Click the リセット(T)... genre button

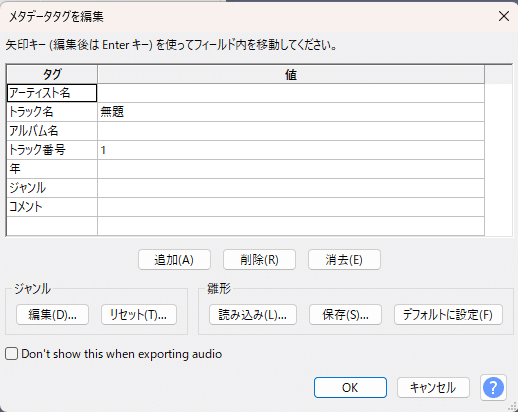(x=139, y=314)
